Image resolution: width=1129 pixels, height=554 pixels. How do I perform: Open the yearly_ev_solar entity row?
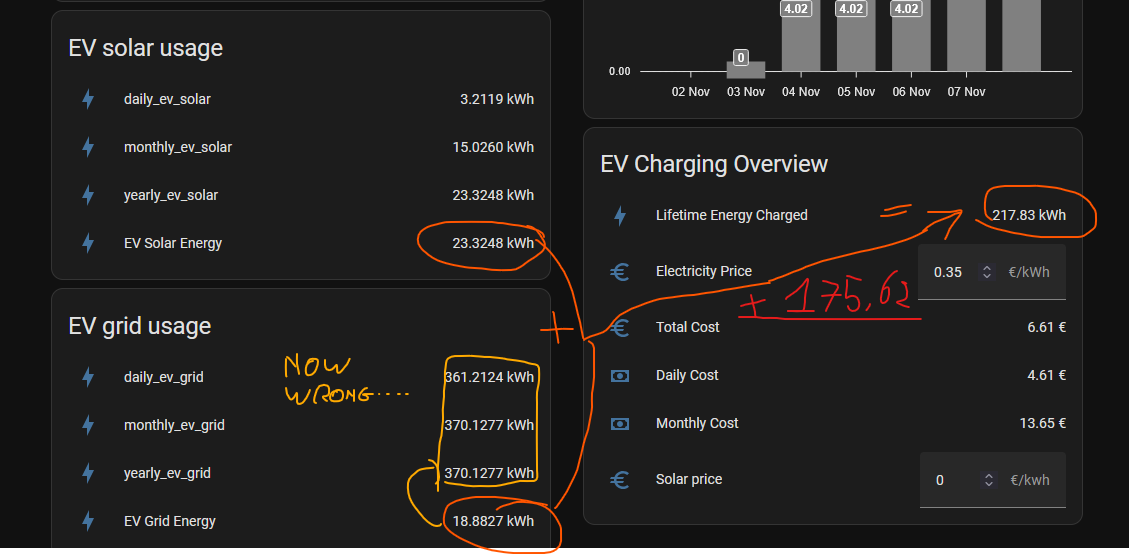(x=301, y=195)
